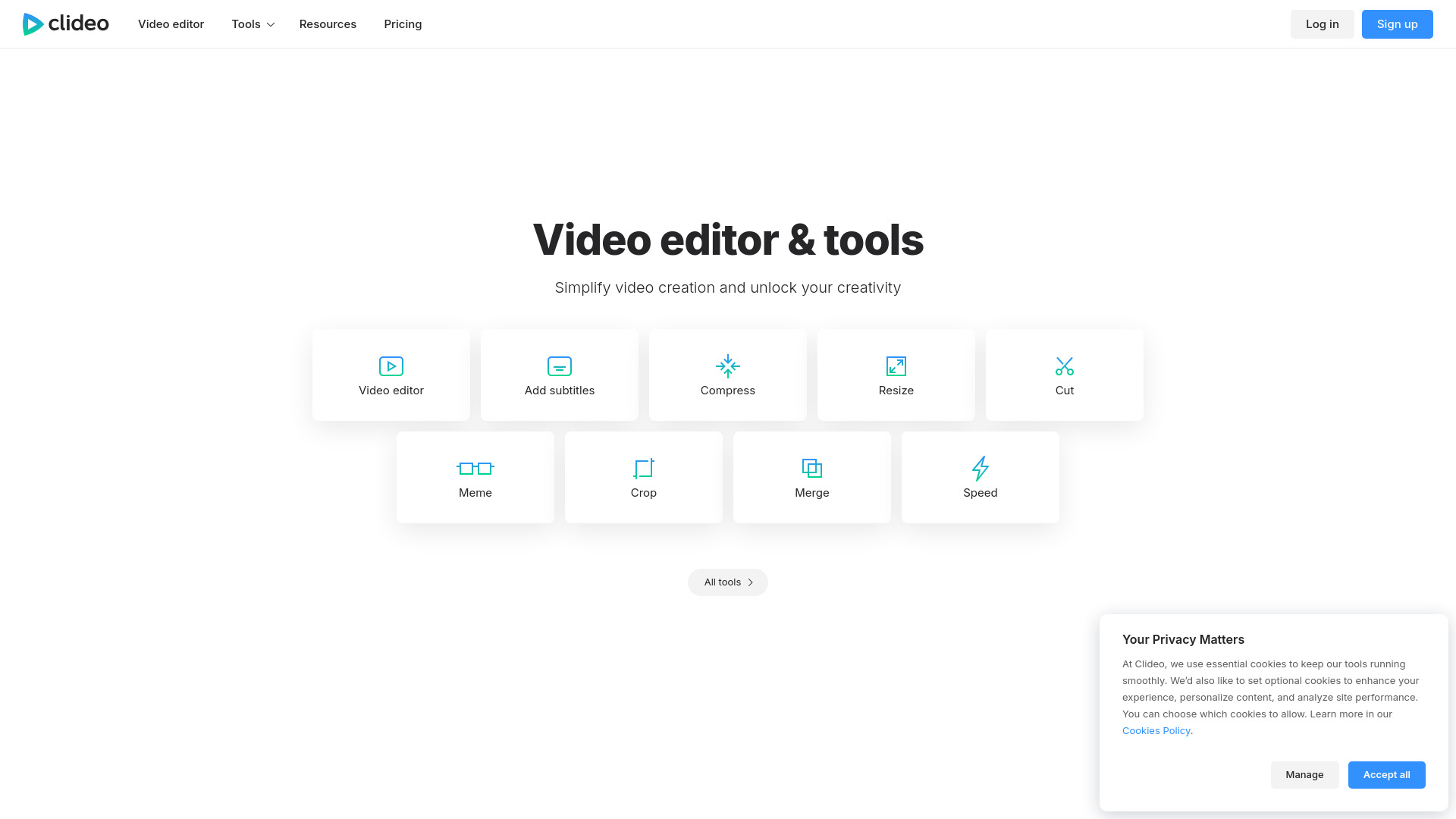Click the Compress video icon

727,366
